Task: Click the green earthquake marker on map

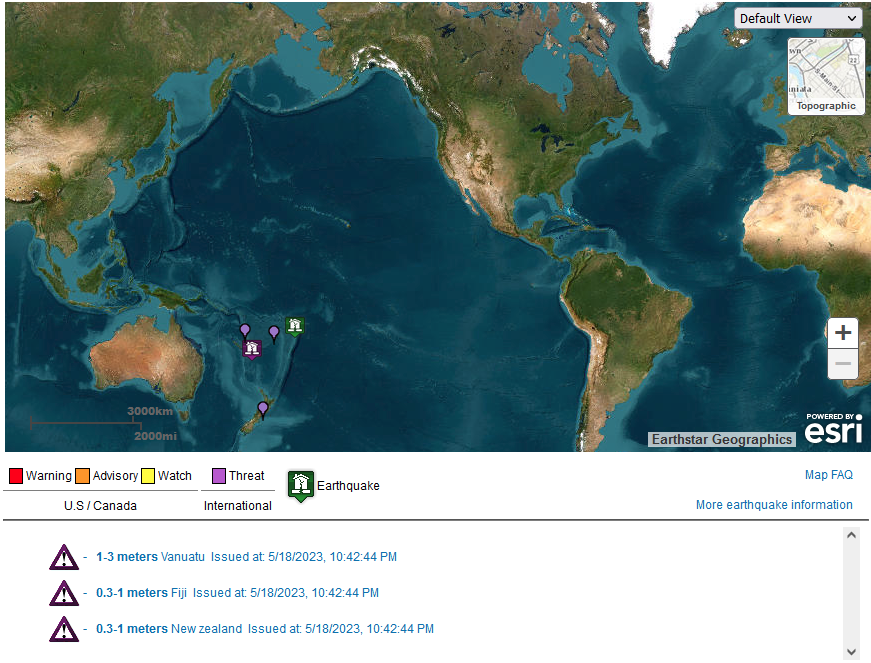Action: pos(294,326)
